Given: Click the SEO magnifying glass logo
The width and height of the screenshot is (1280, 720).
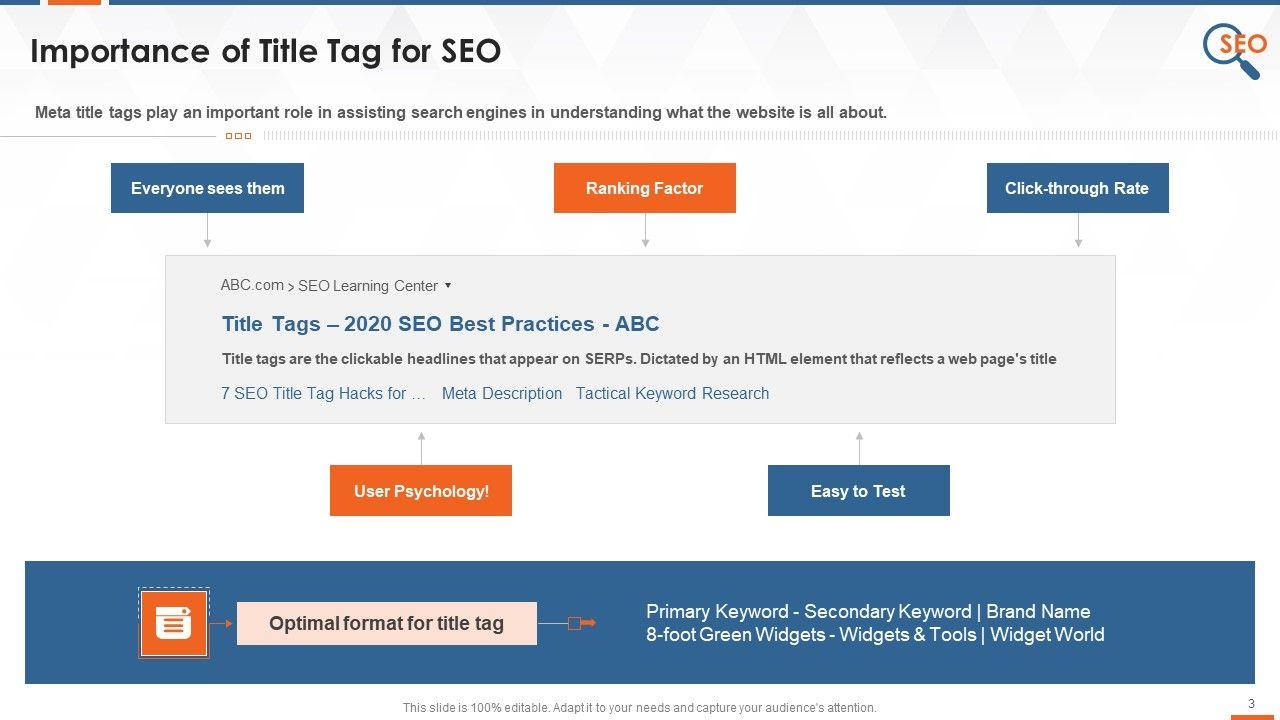Looking at the screenshot, I should pos(1234,48).
